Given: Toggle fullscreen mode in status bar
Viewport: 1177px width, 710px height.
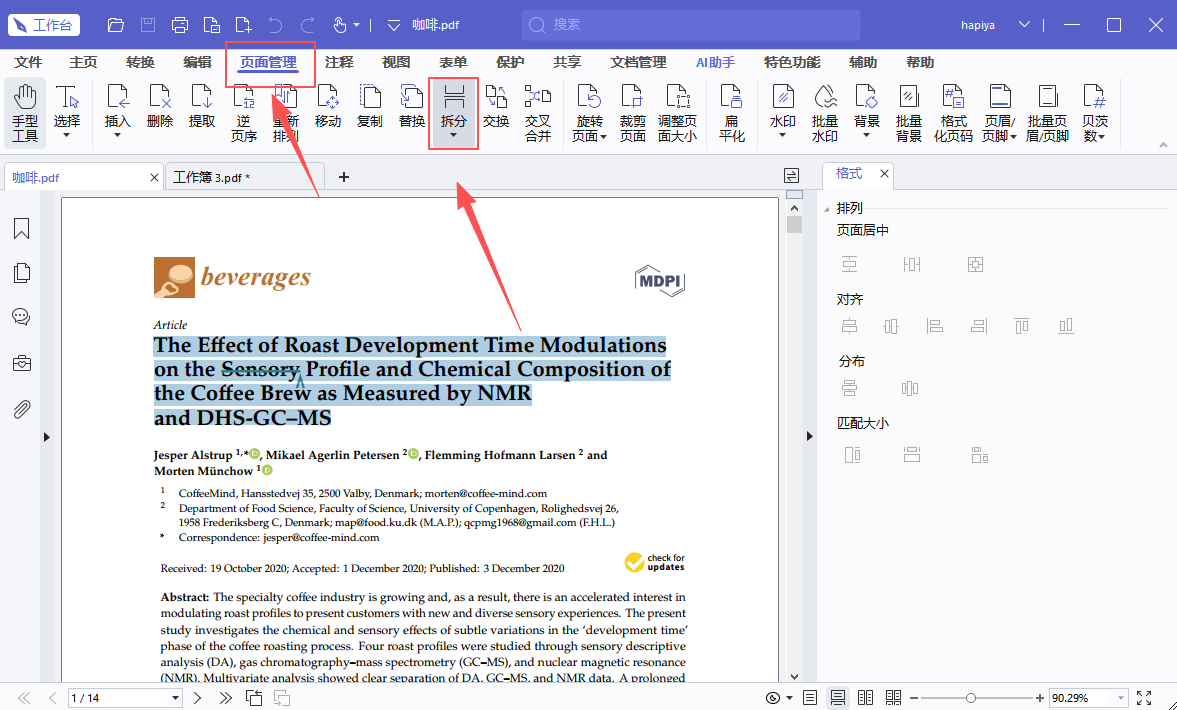Looking at the screenshot, I should tap(1144, 698).
